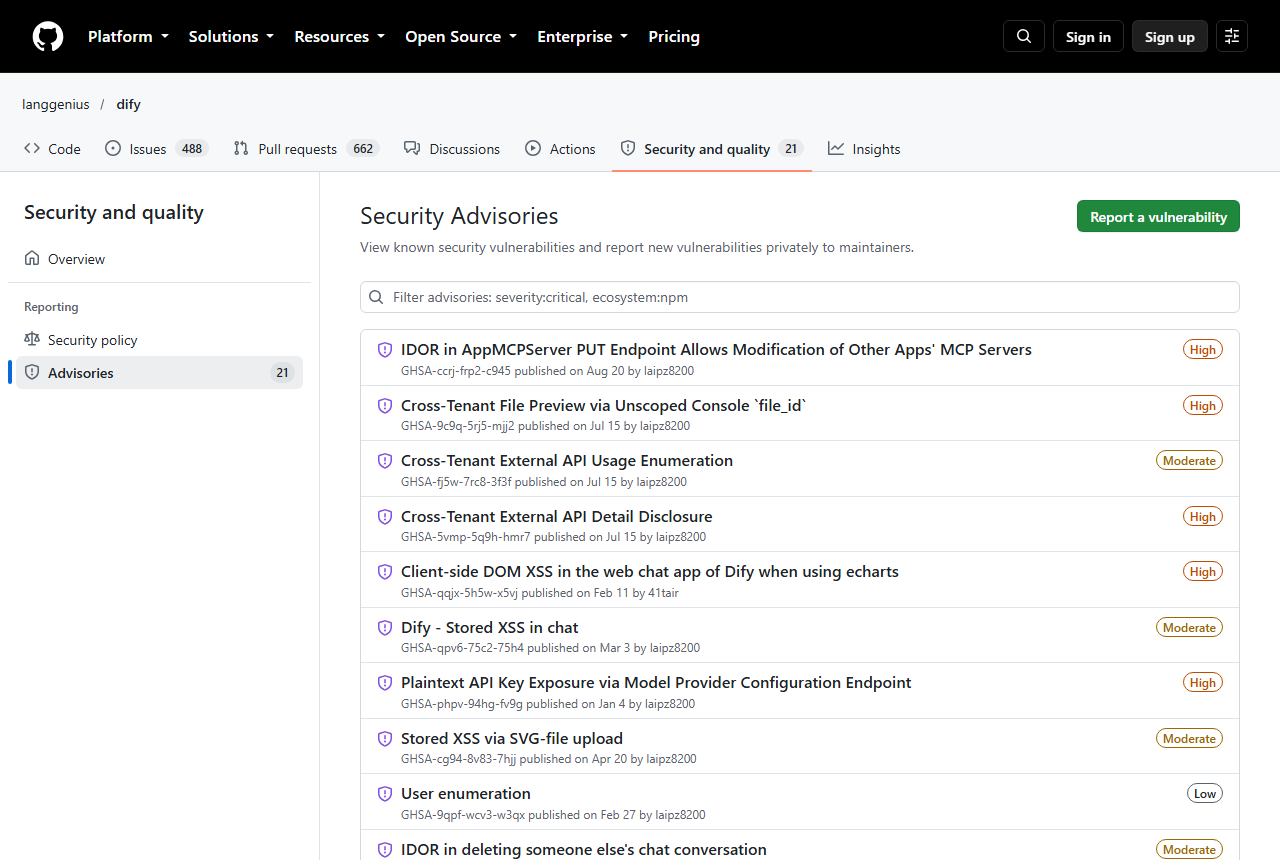1280x860 pixels.
Task: Open Plaintext API Key Exposure advisory
Action: (x=656, y=683)
